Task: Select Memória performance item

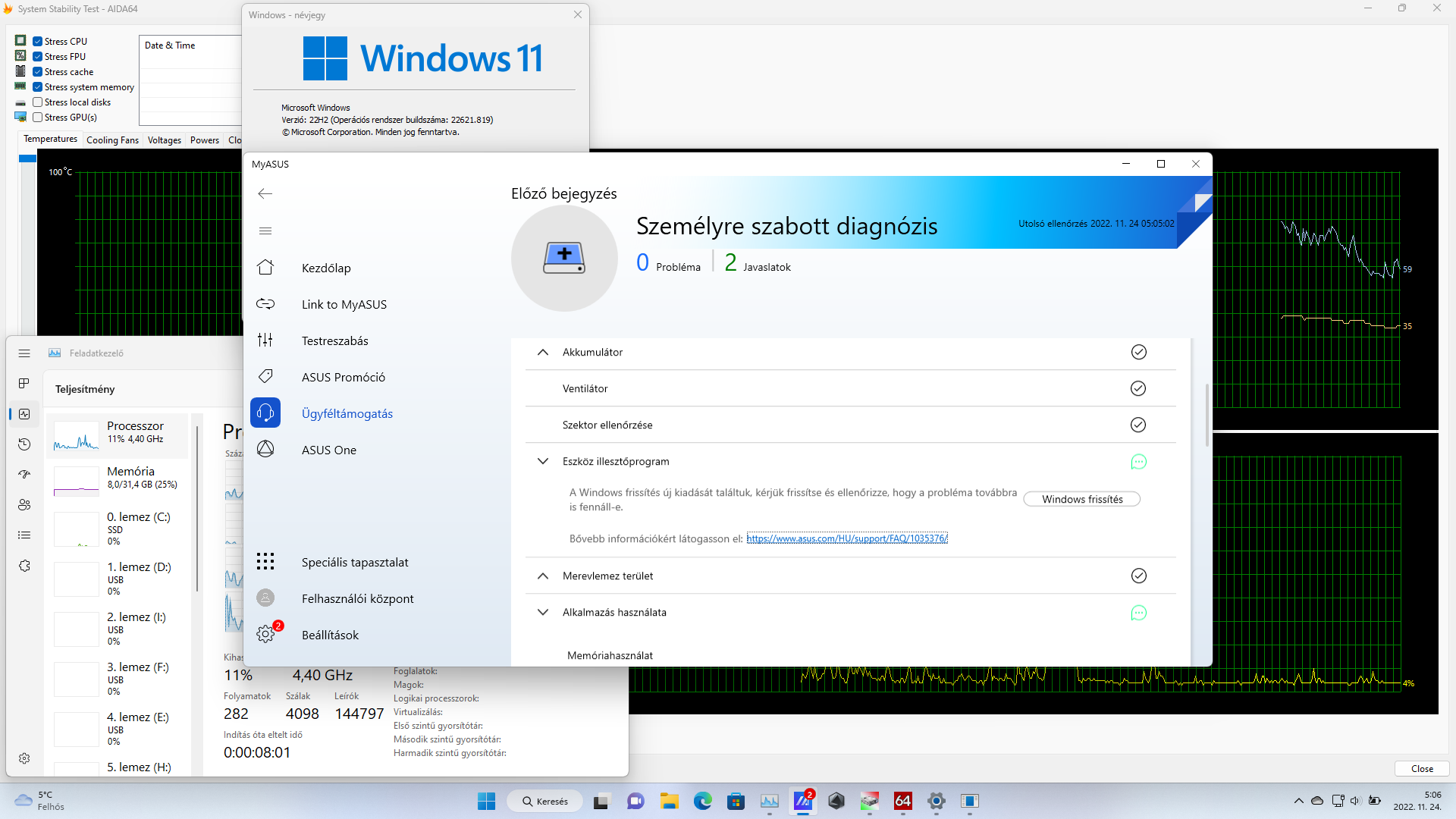Action: (x=118, y=481)
